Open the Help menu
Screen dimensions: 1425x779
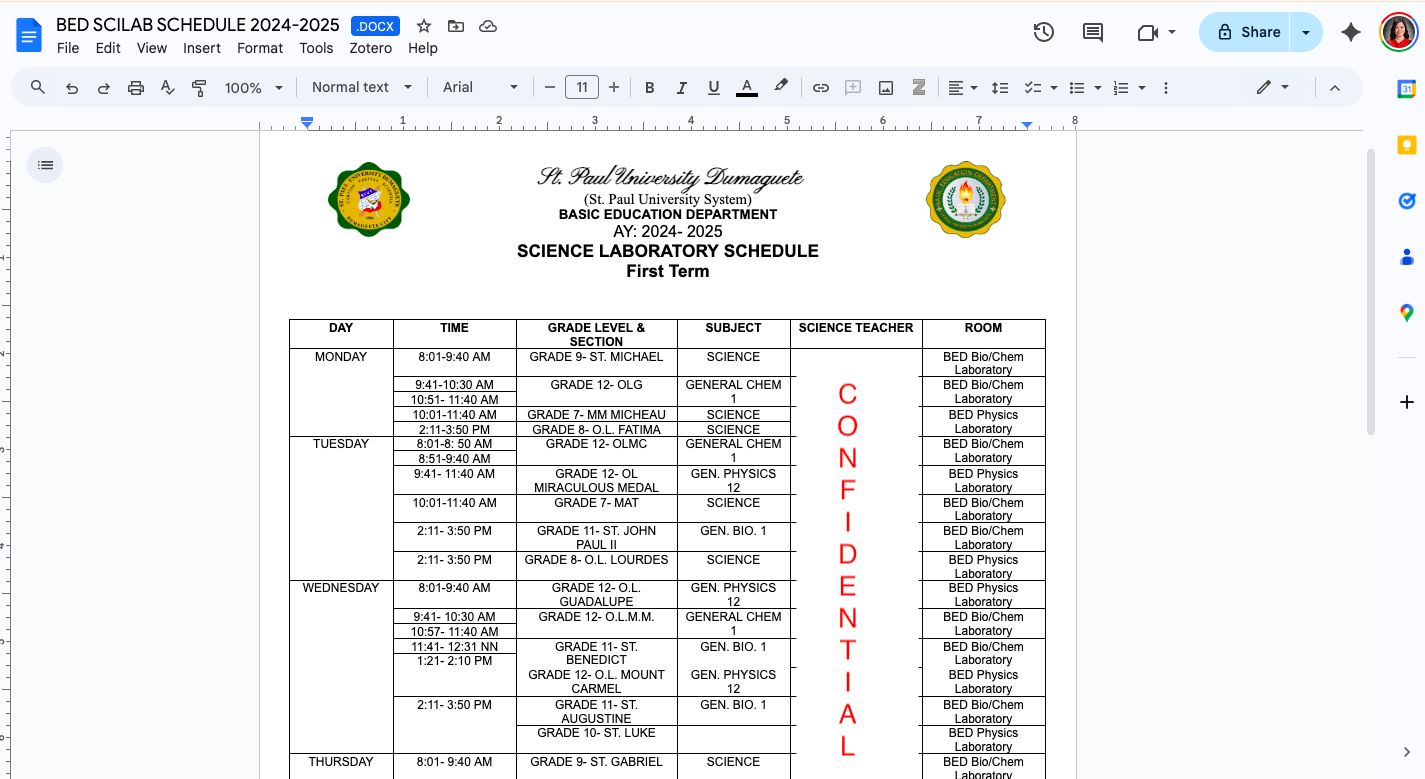[x=423, y=48]
